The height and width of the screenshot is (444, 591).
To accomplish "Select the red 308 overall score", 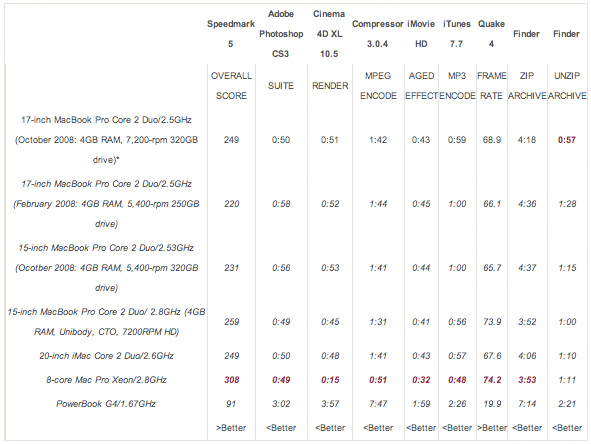I will click(231, 380).
